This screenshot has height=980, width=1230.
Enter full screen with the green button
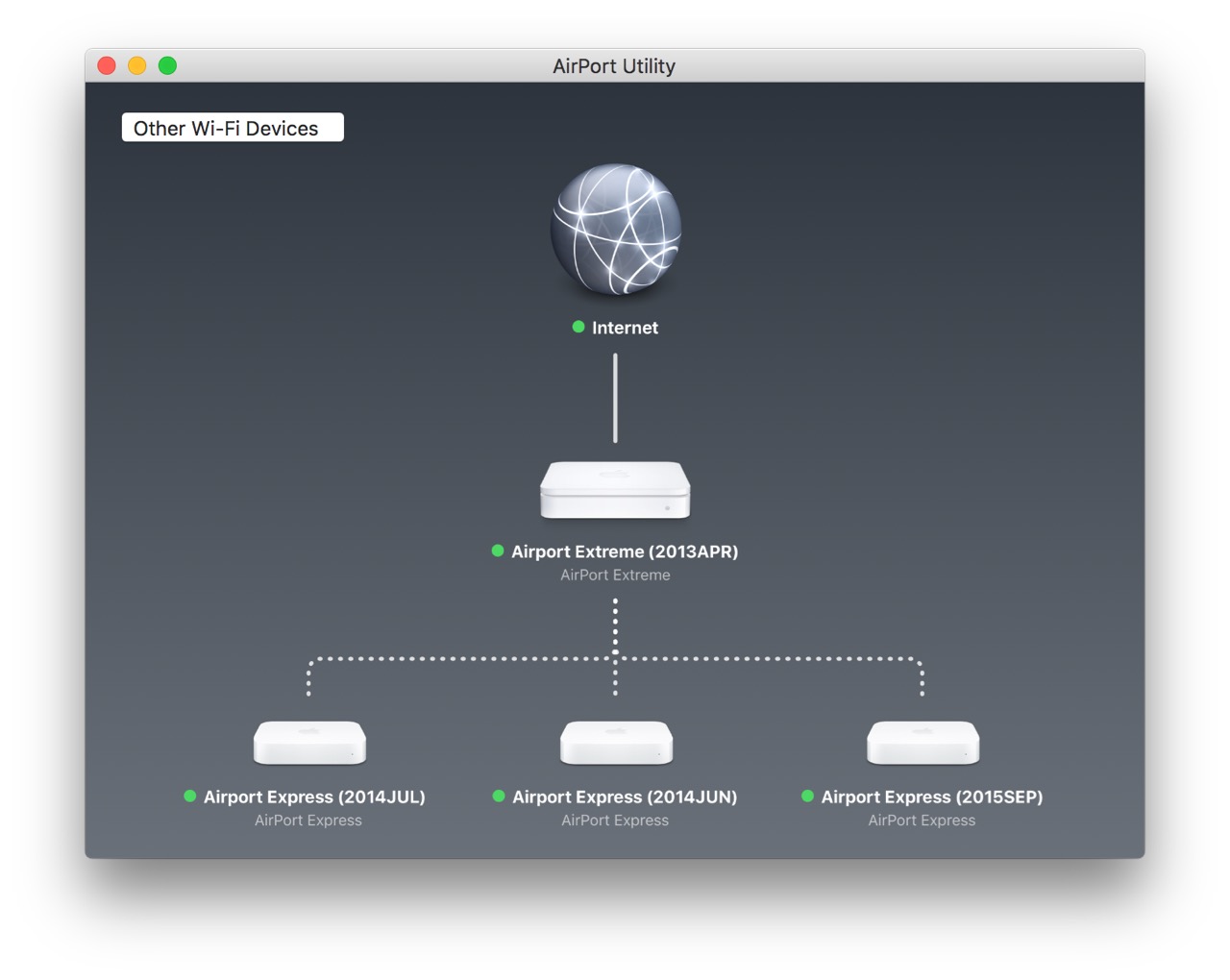[x=167, y=65]
